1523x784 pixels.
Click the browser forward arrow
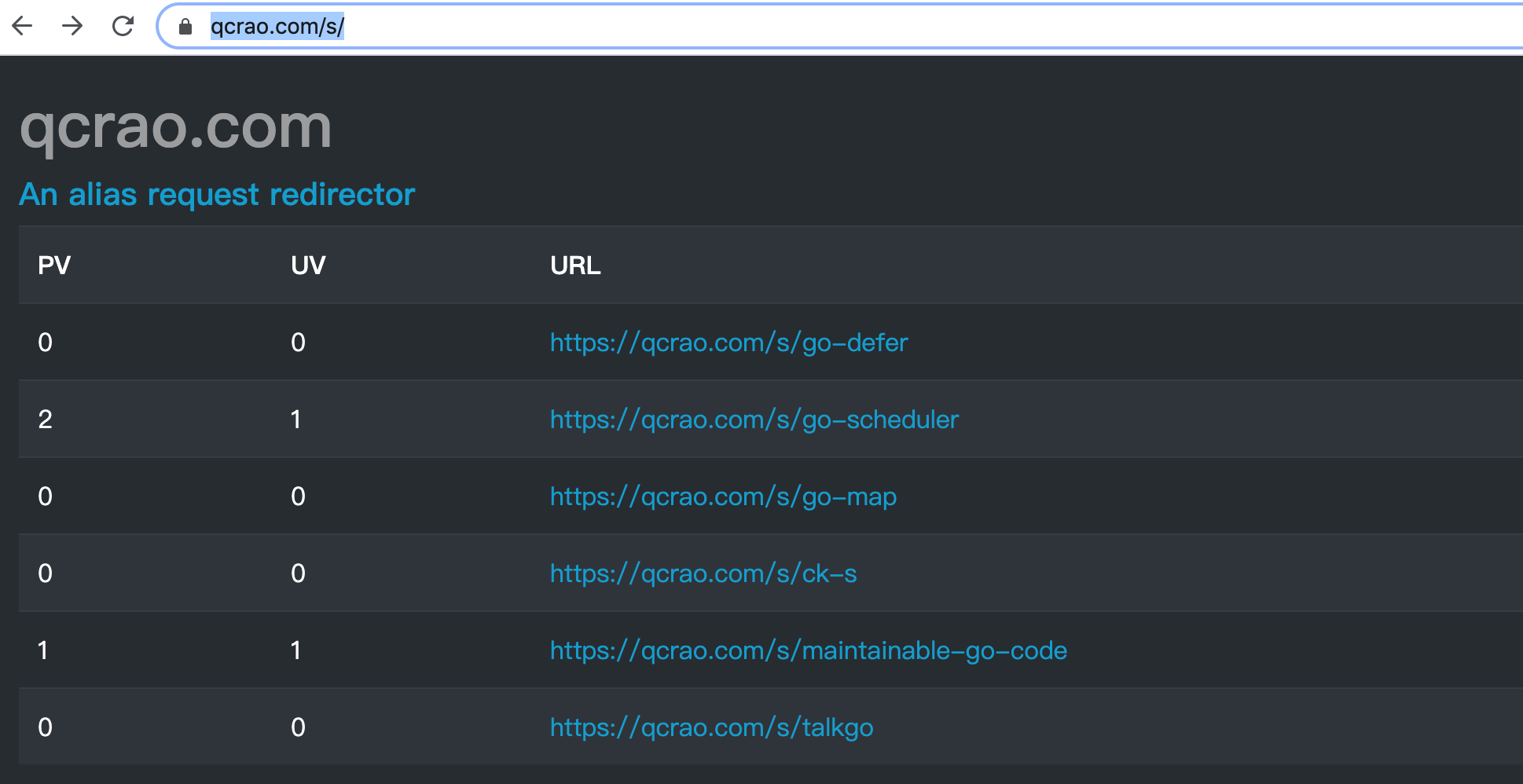point(72,26)
